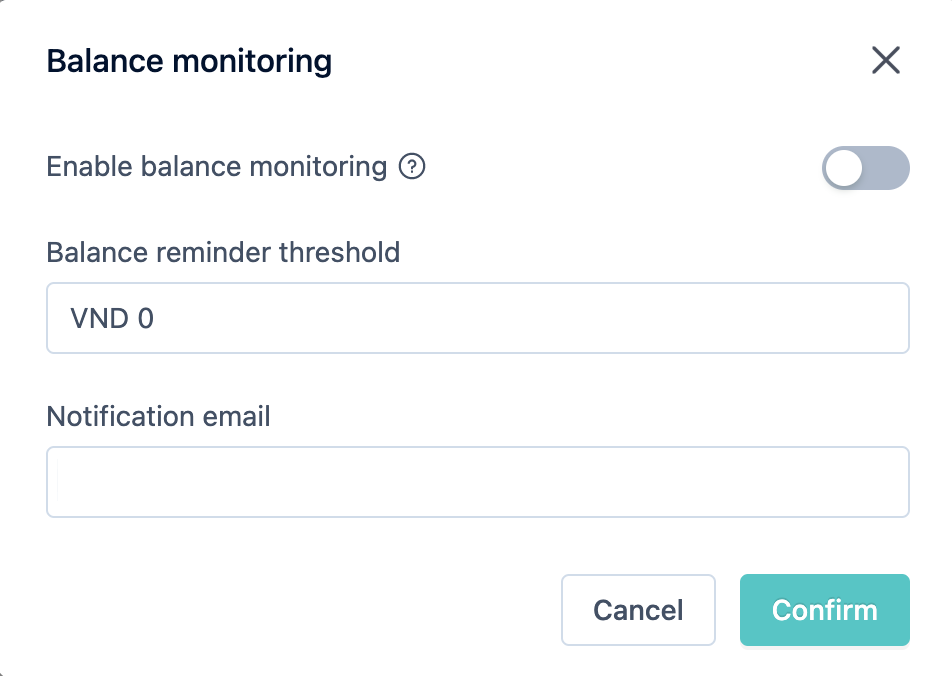This screenshot has width=952, height=676.
Task: Confirm the balance monitoring settings
Action: point(824,610)
